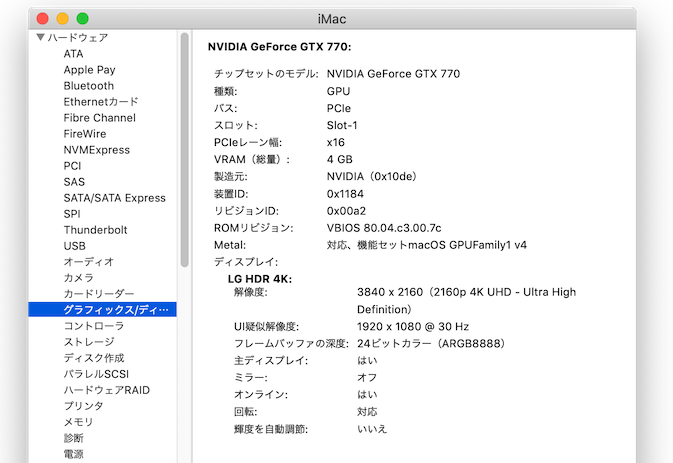The width and height of the screenshot is (673, 463).
Task: Click the Metal GPUFamily1 v4 value
Action: [427, 245]
